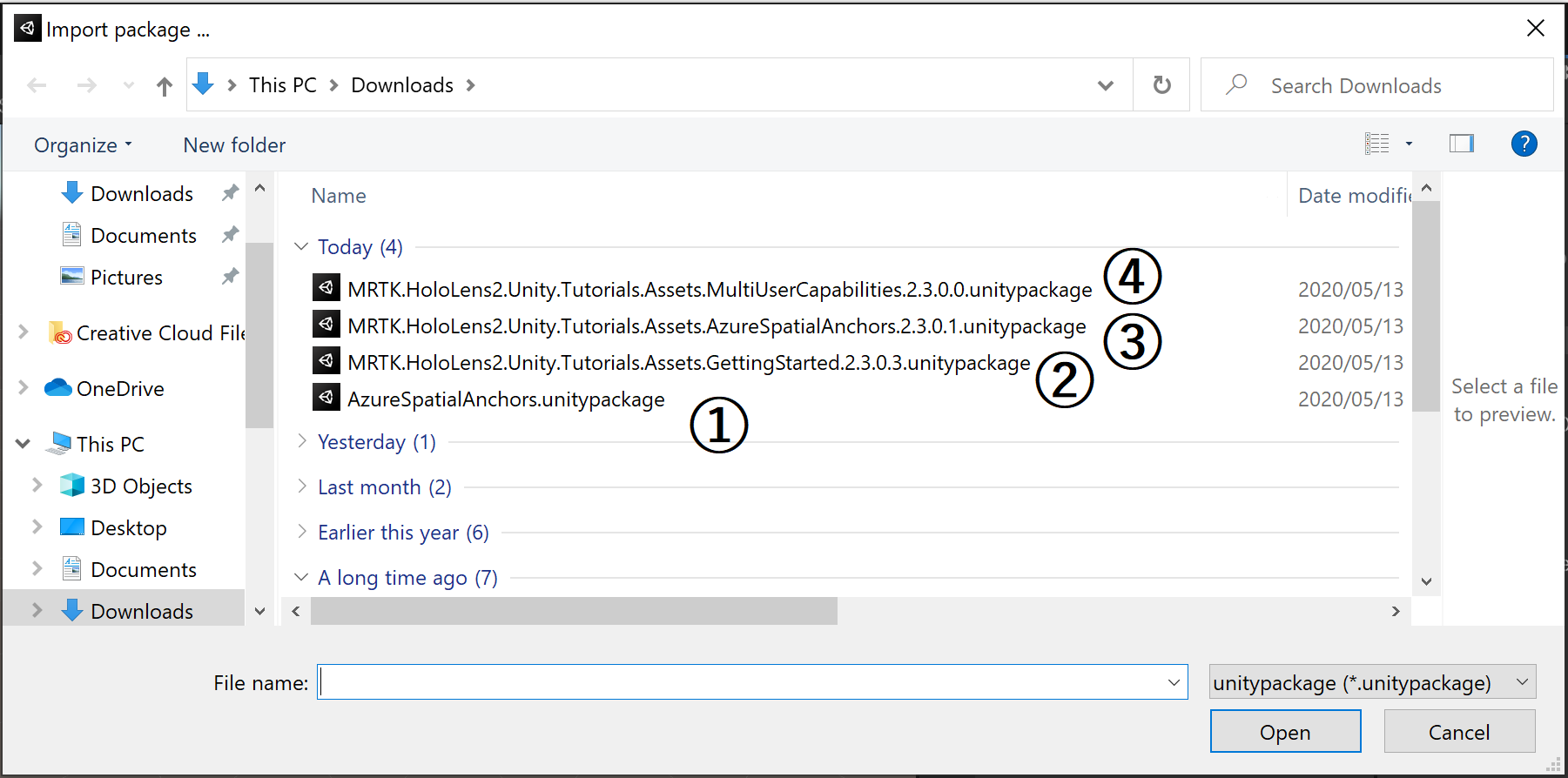
Task: Select This PC in the breadcrumb path
Action: 283,85
